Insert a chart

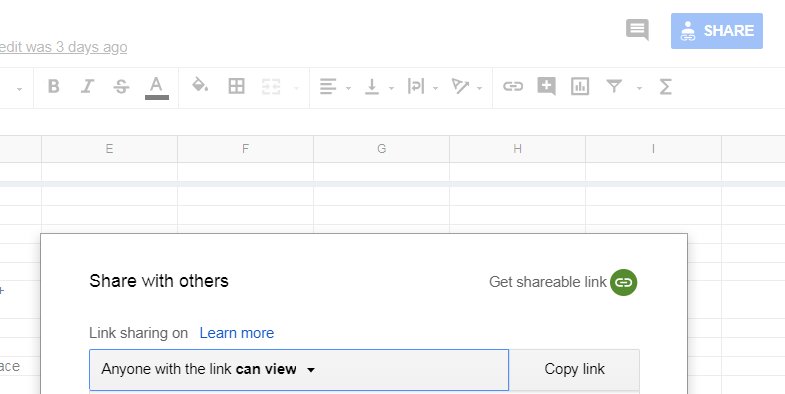coord(580,86)
